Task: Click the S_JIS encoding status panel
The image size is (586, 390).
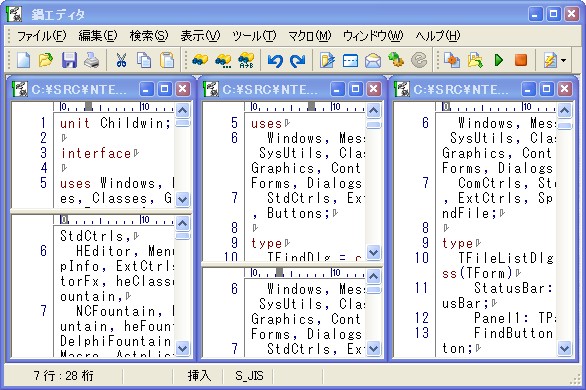Action: [249, 375]
